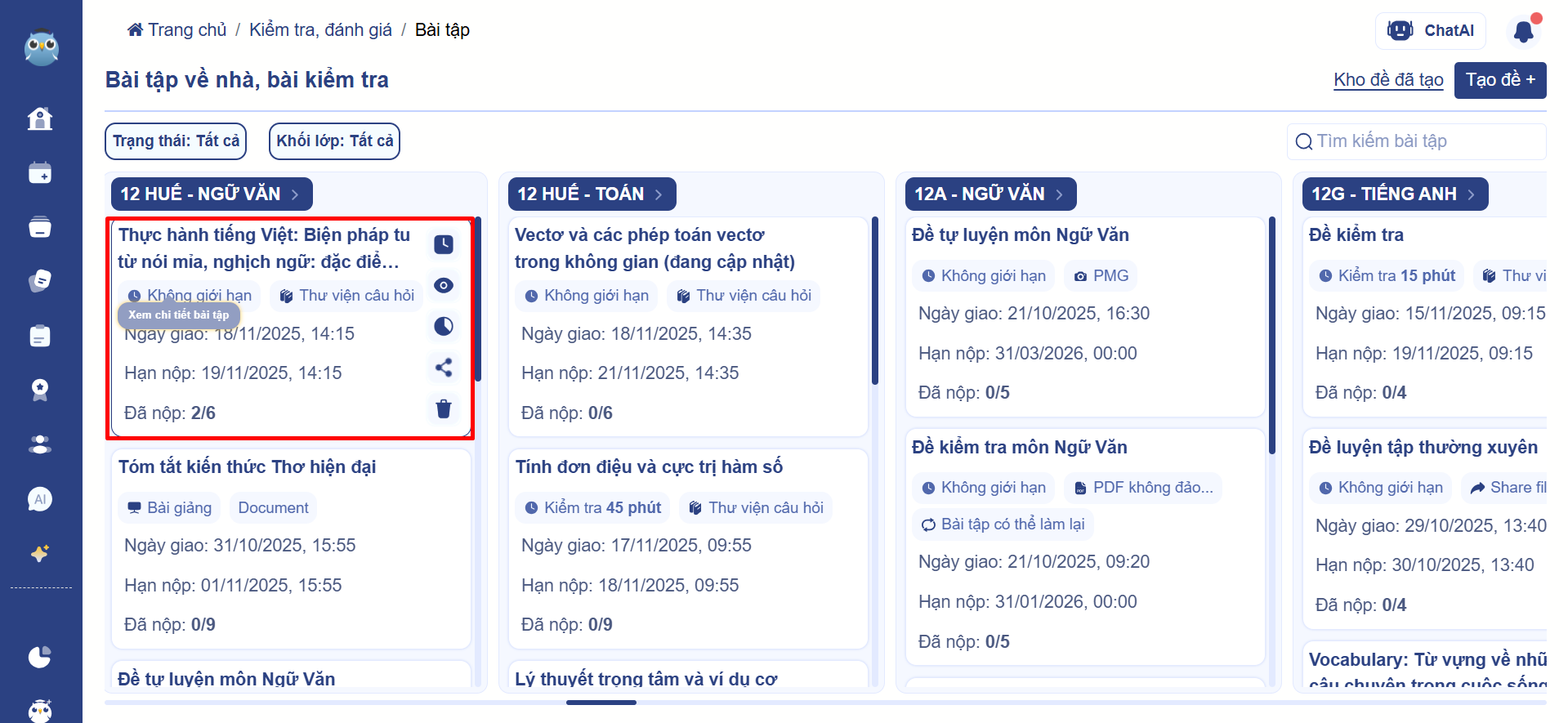Screen dimensions: 1568x723
Task: Open the ChatAI assistant
Action: (1431, 31)
